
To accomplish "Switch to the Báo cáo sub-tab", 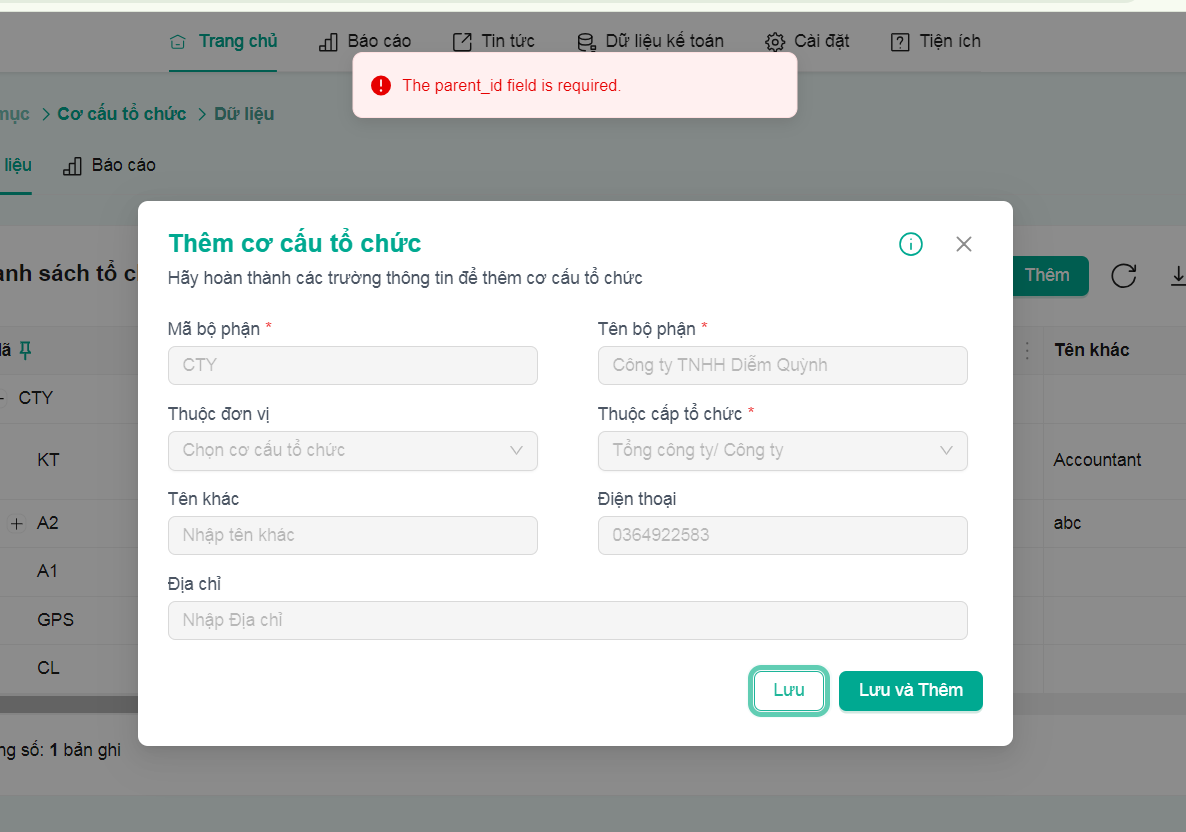I will click(110, 165).
